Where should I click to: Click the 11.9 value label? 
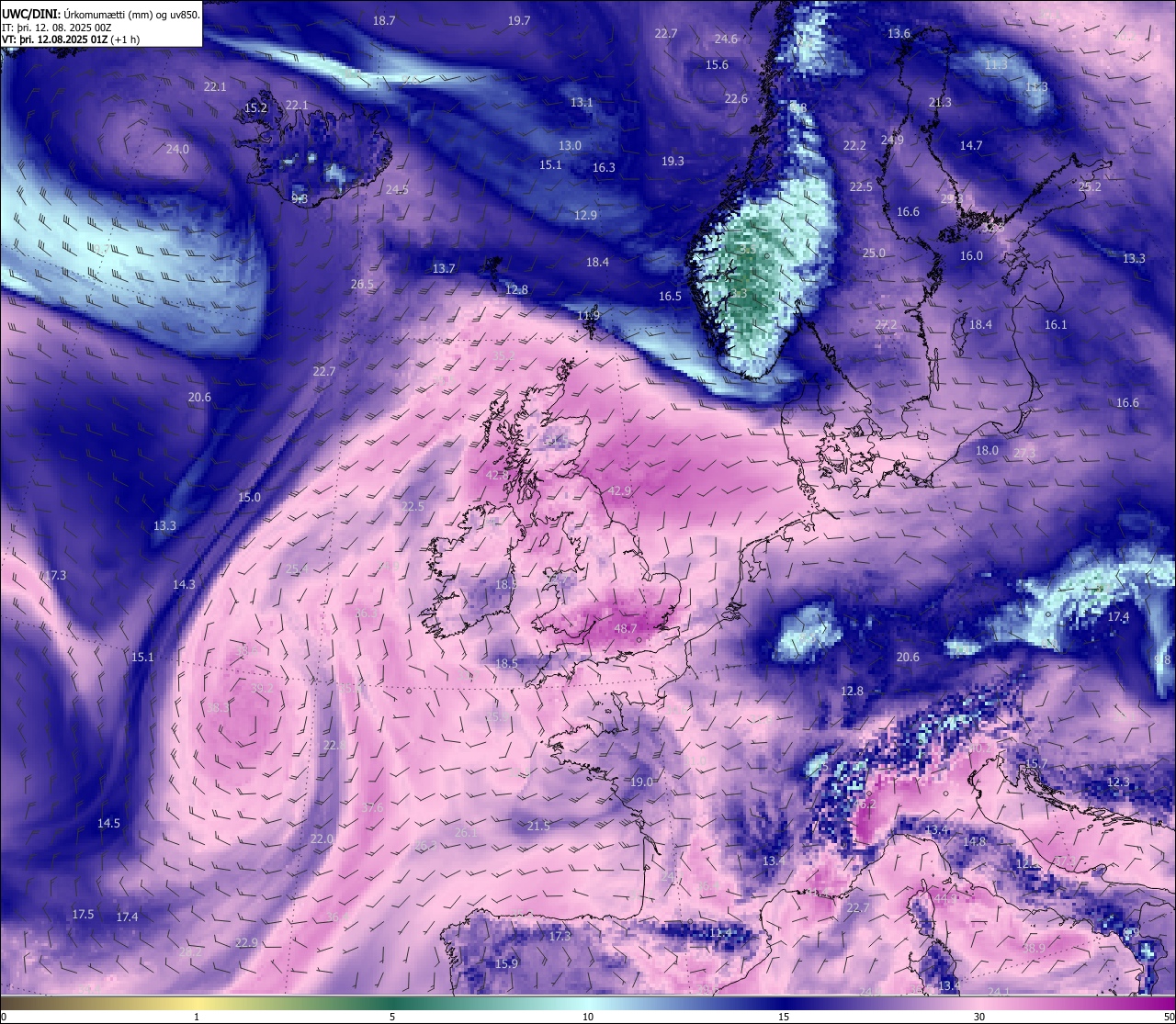[588, 315]
